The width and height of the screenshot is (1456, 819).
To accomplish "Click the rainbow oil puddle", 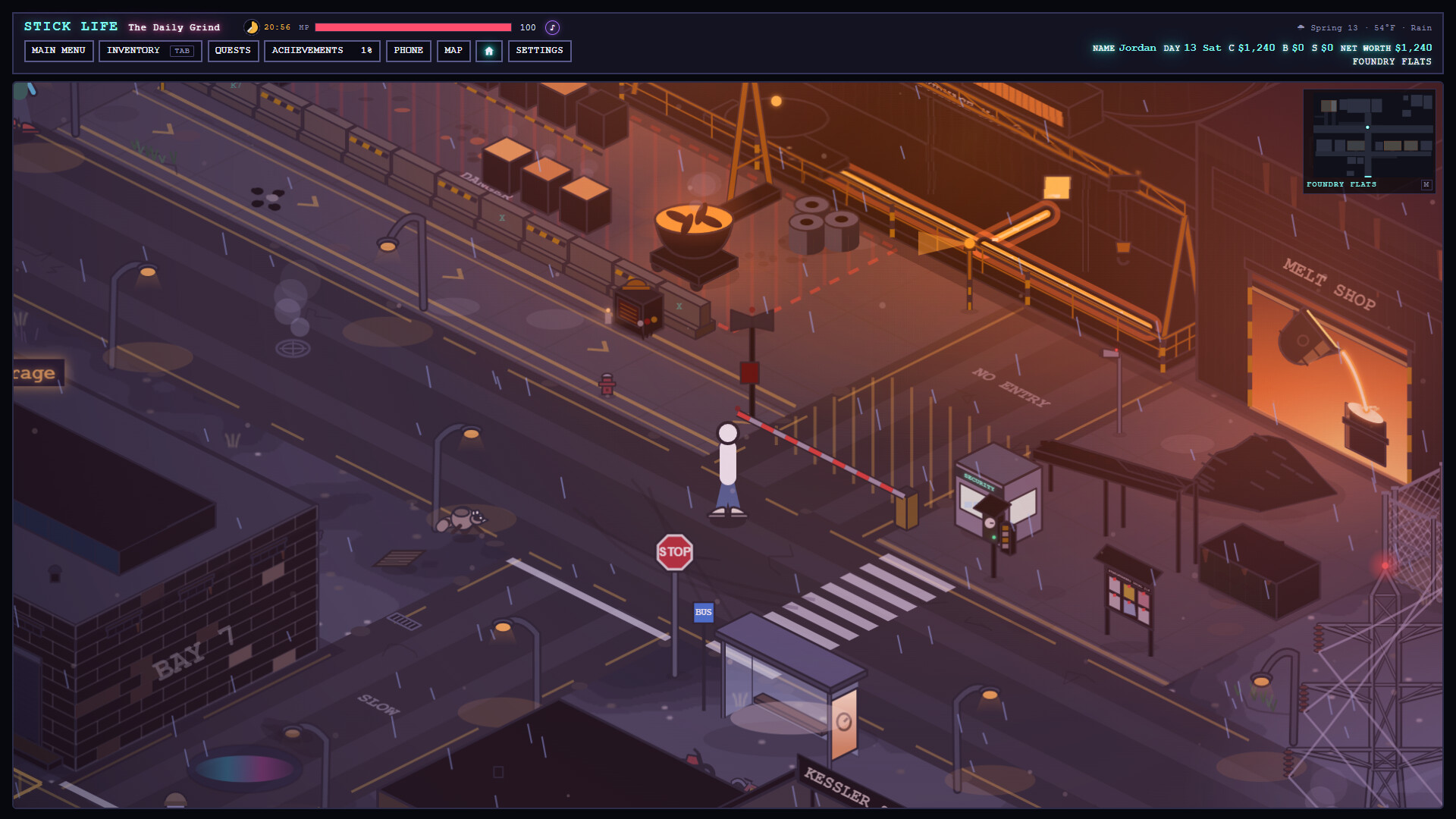I will click(244, 769).
